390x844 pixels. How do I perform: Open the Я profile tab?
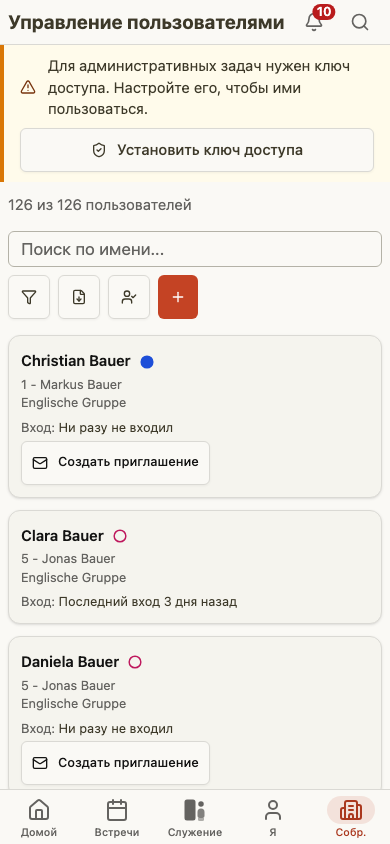(273, 818)
